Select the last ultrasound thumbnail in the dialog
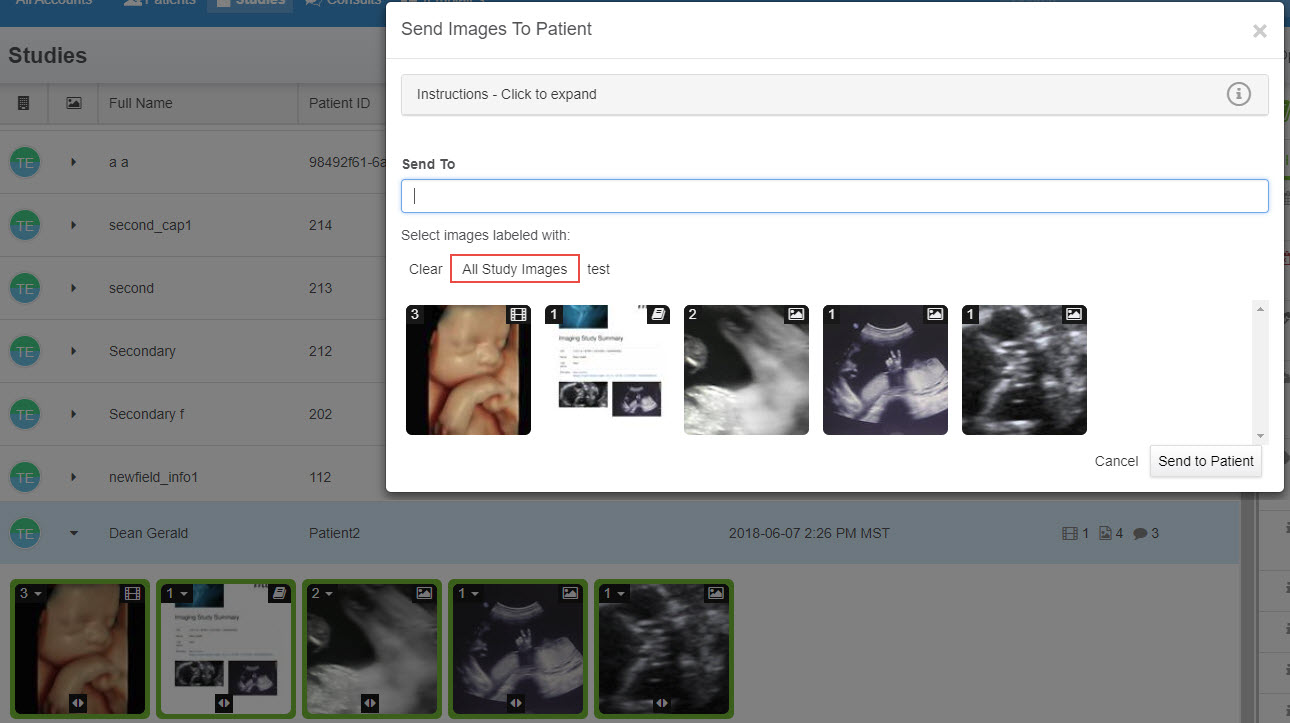The height and width of the screenshot is (723, 1290). 1024,370
